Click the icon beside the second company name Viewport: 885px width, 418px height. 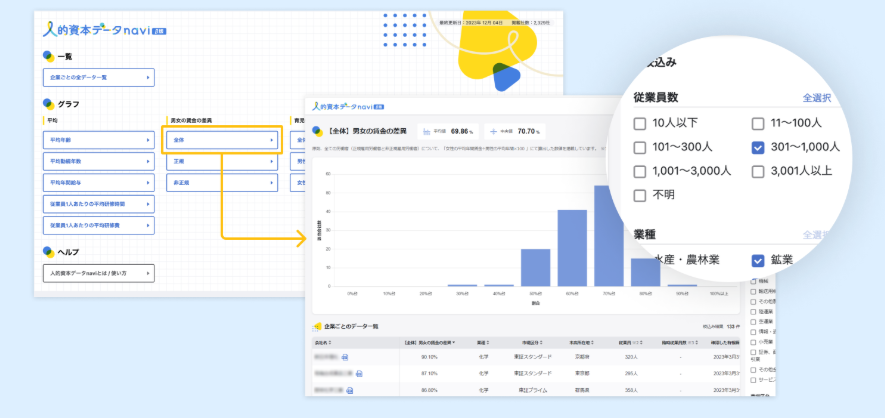[x=358, y=373]
